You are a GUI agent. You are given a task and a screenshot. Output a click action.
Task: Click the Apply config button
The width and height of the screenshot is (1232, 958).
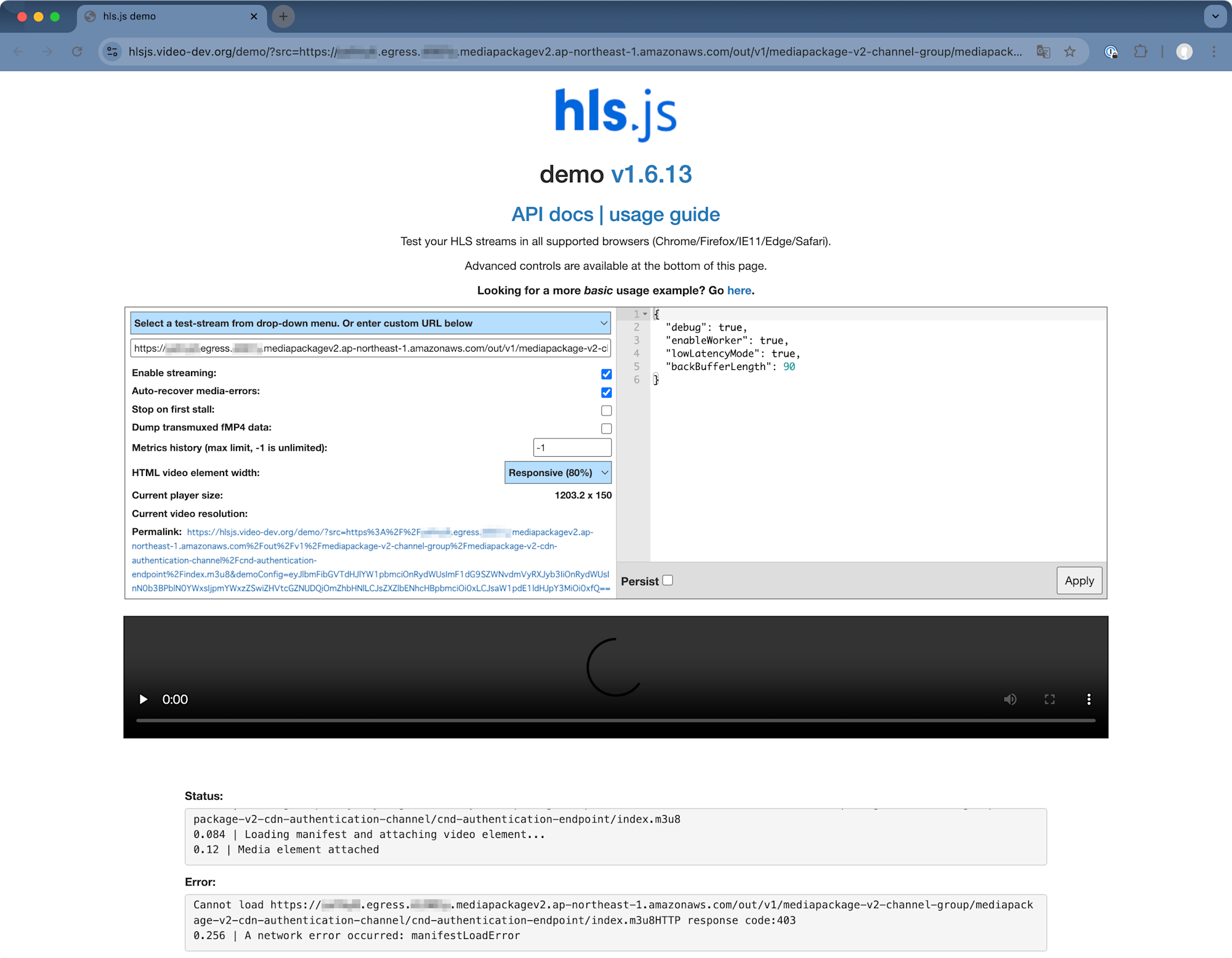tap(1079, 581)
